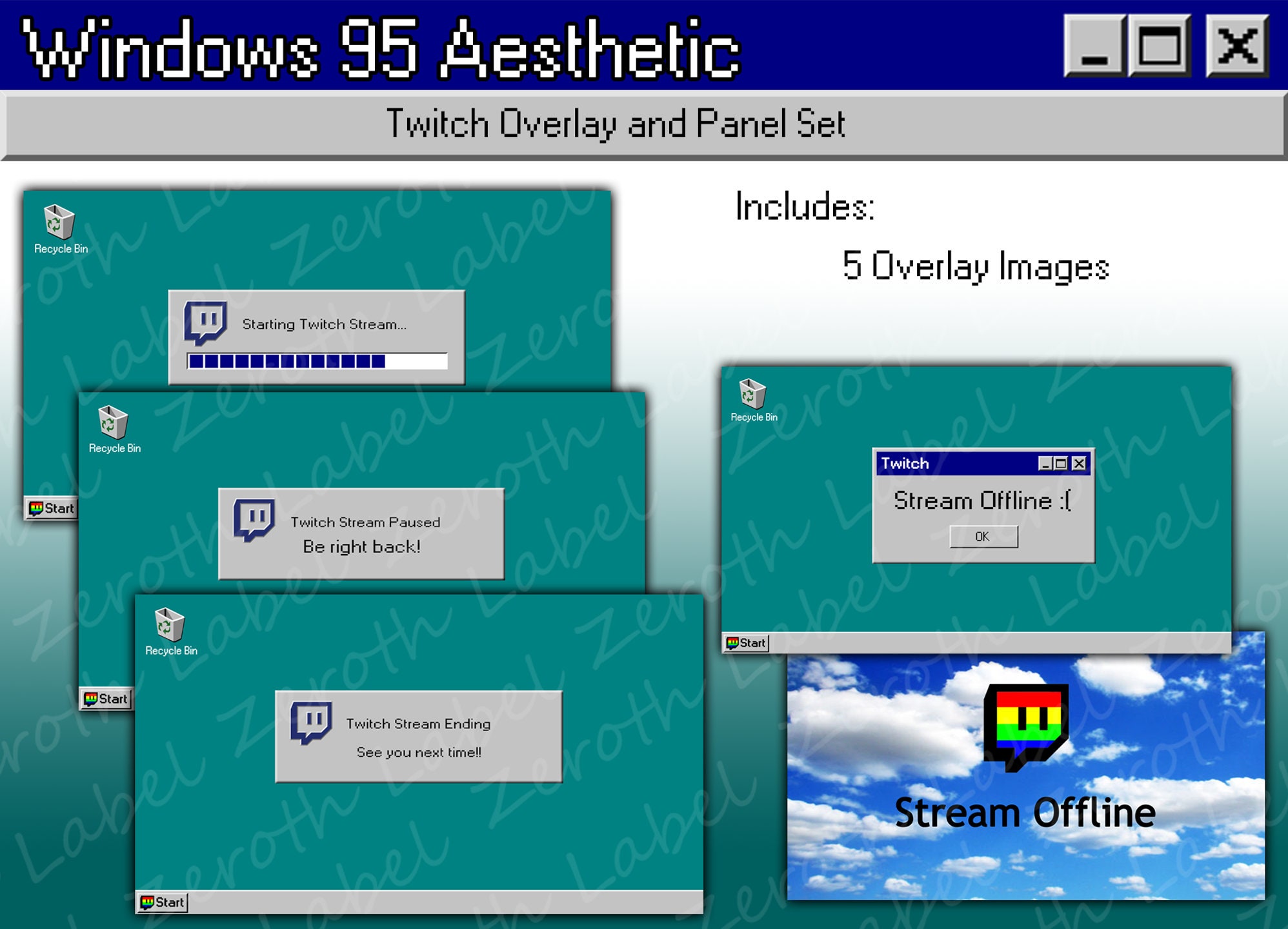Close the Windows 95 Aesthetic title bar window
The width and height of the screenshot is (1288, 929).
pyautogui.click(x=1236, y=45)
